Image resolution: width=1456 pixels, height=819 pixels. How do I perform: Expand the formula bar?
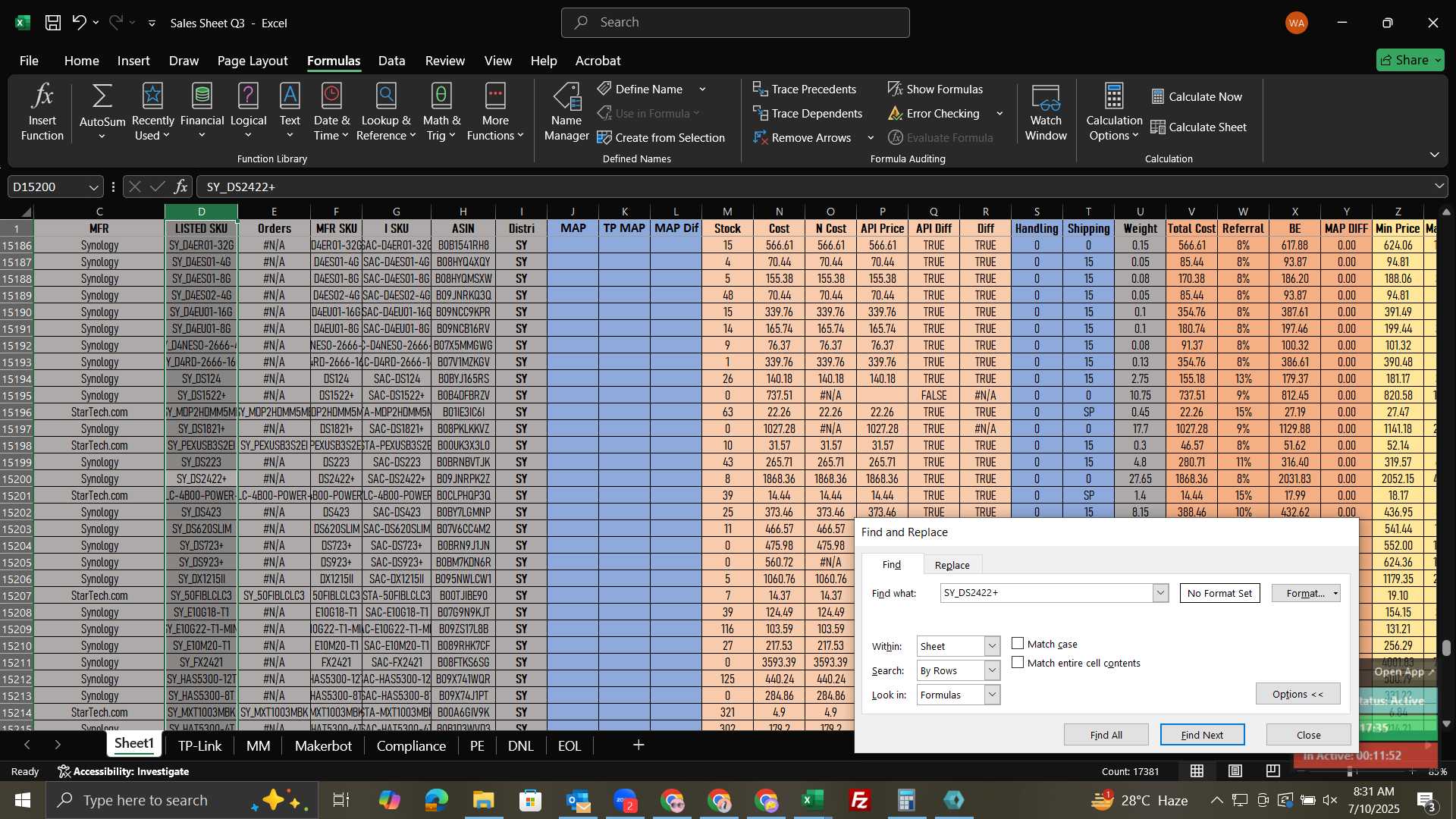(x=1439, y=187)
